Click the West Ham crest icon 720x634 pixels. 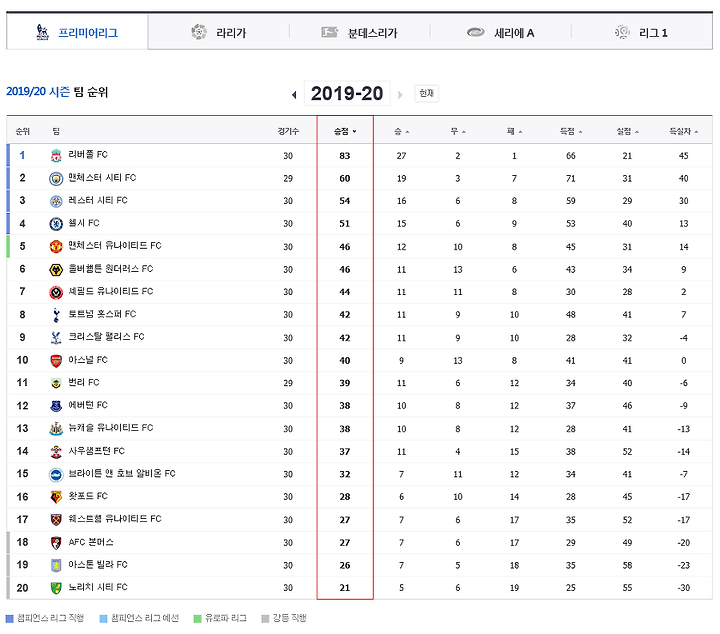[x=56, y=520]
